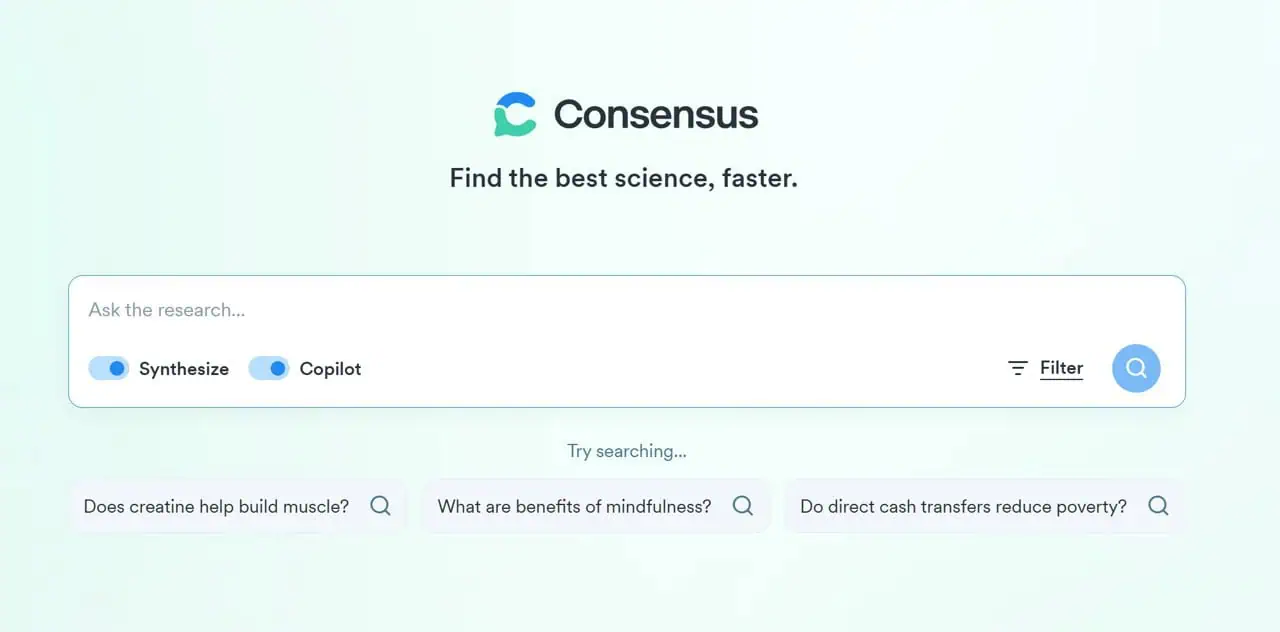Click magnifier icon beside cash transfers question
This screenshot has width=1280, height=632.
[1158, 506]
